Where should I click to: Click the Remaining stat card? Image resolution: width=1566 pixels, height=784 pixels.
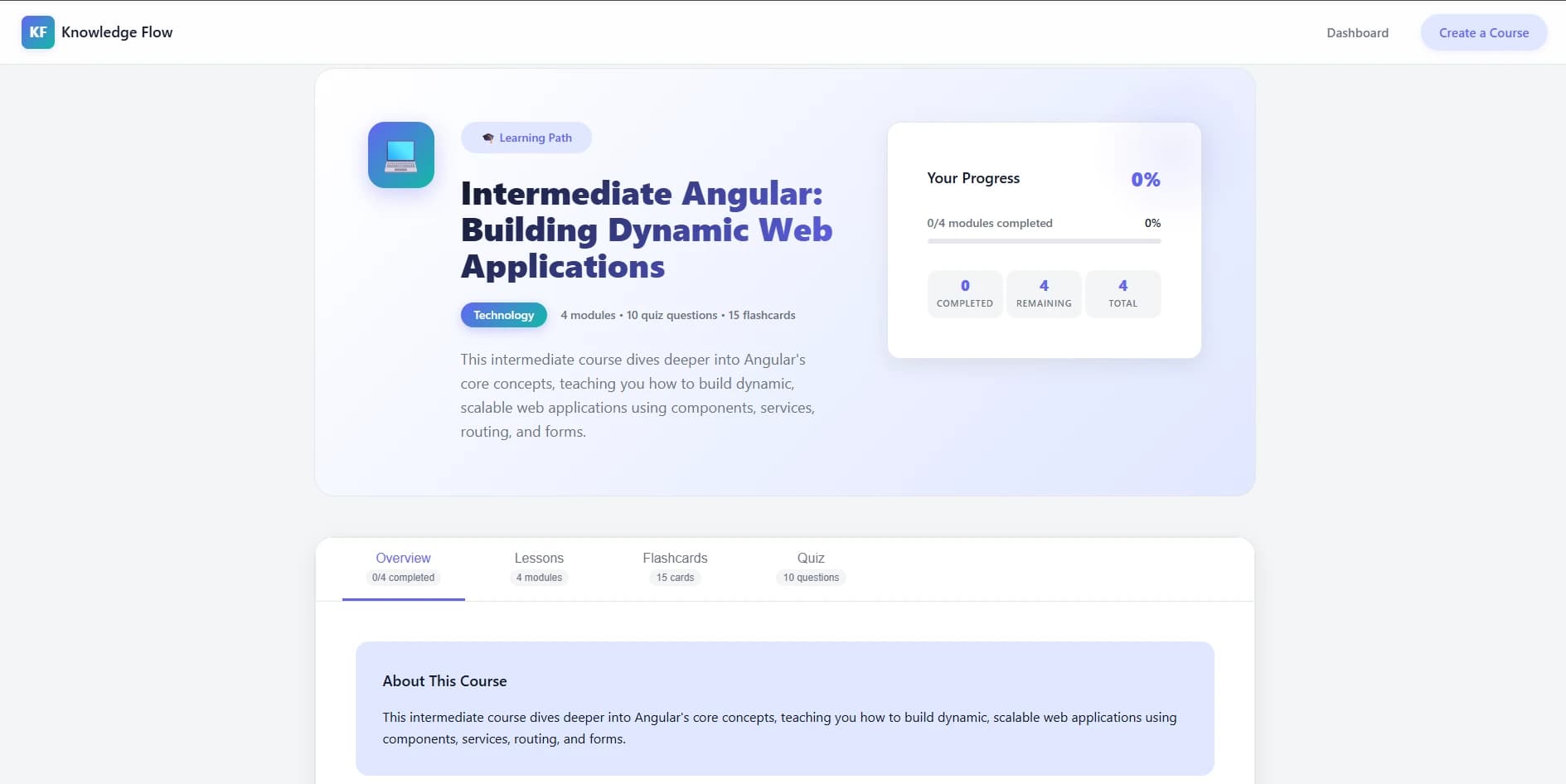[x=1044, y=293]
